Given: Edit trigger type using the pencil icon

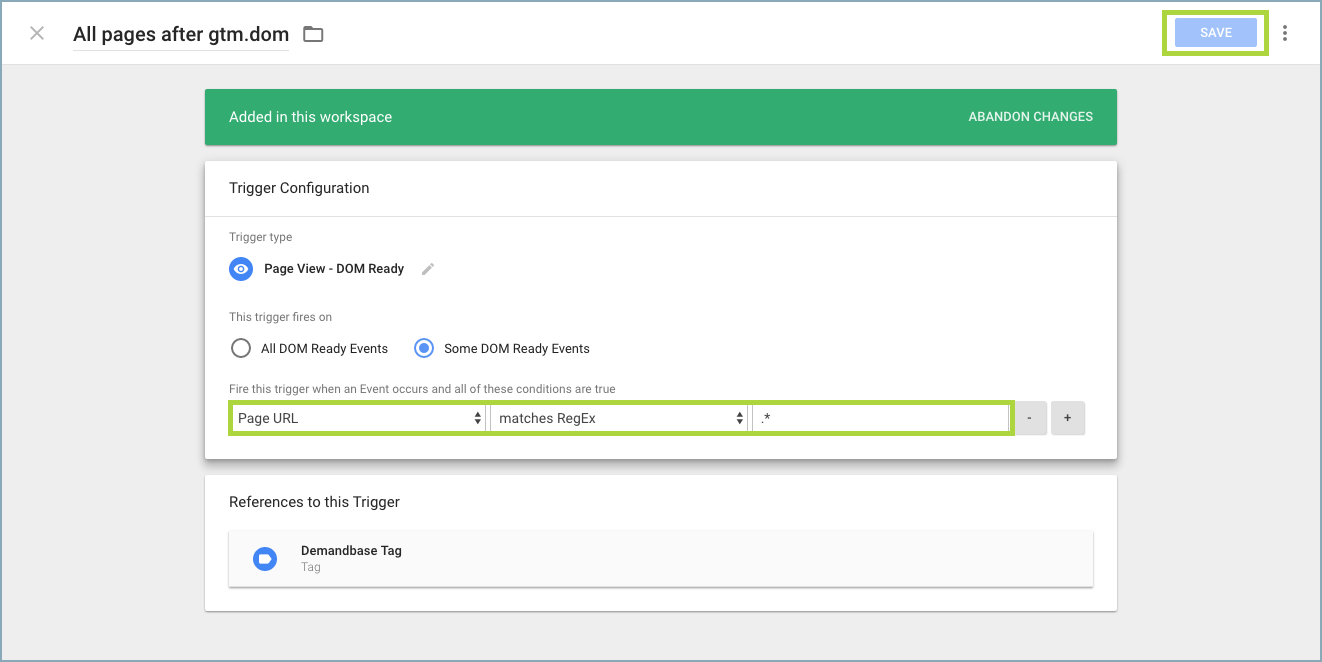Looking at the screenshot, I should click(428, 269).
